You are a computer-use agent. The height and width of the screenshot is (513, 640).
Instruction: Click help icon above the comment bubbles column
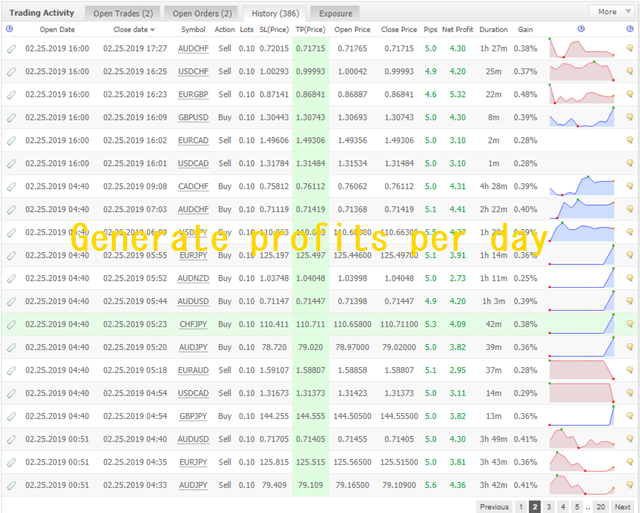pyautogui.click(x=630, y=29)
